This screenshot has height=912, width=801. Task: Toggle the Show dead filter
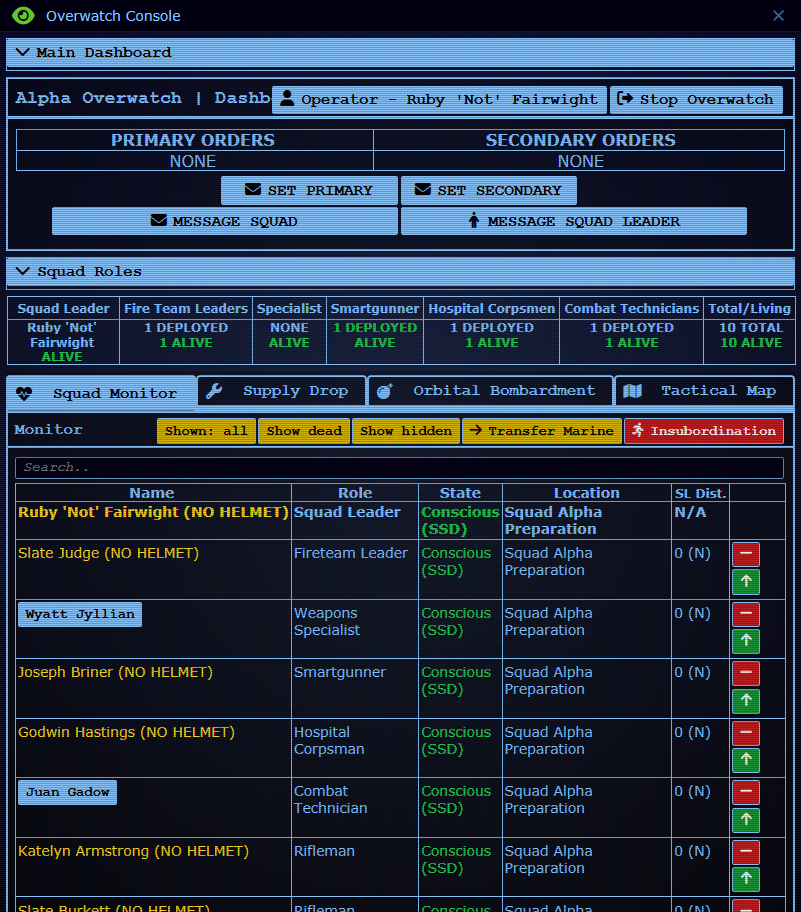click(304, 431)
